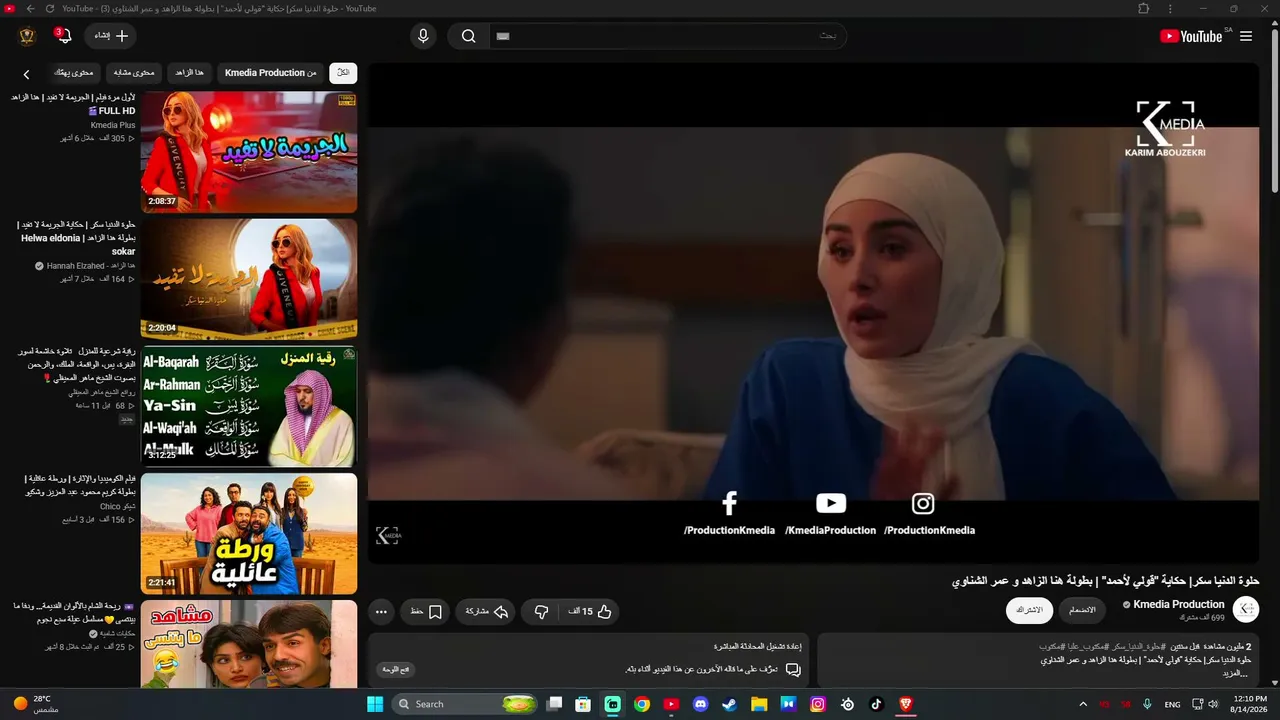Open the more actions three-dot button

coord(381,611)
